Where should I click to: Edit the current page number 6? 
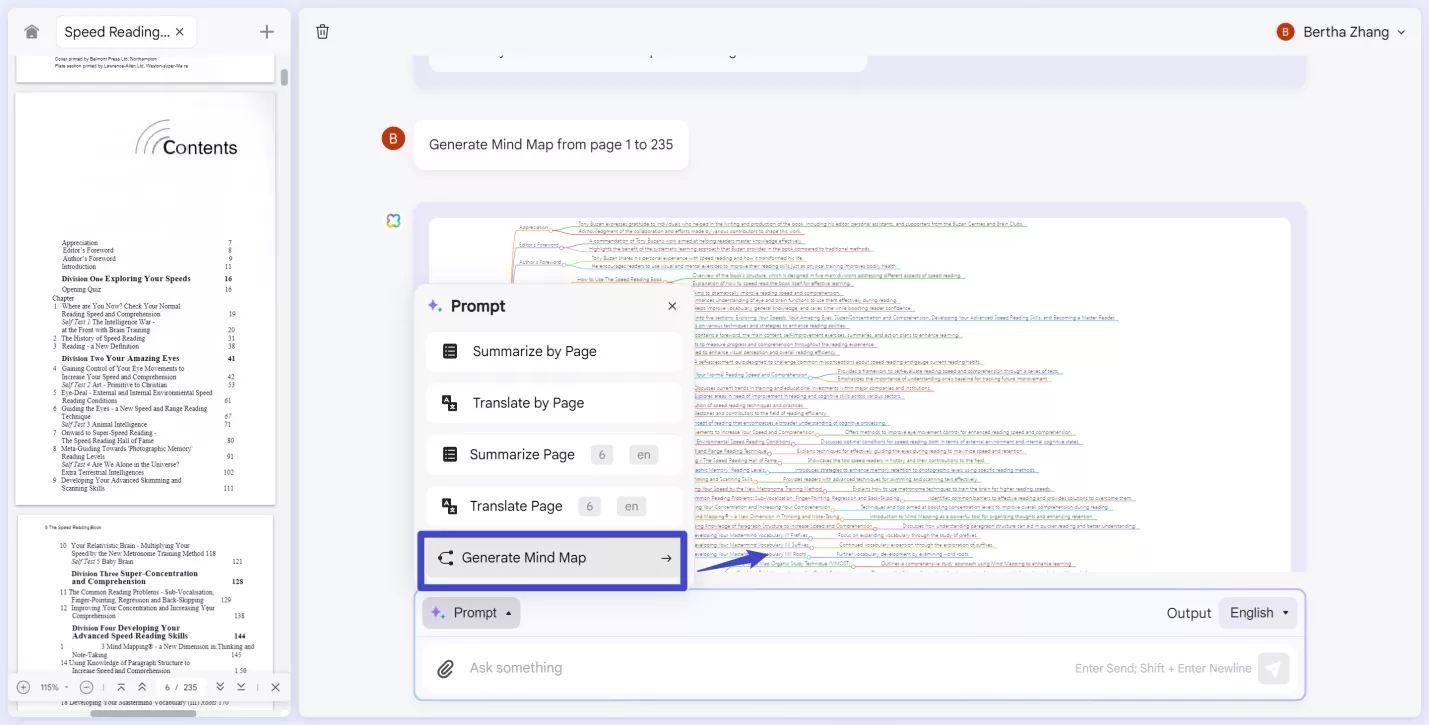[x=167, y=687]
